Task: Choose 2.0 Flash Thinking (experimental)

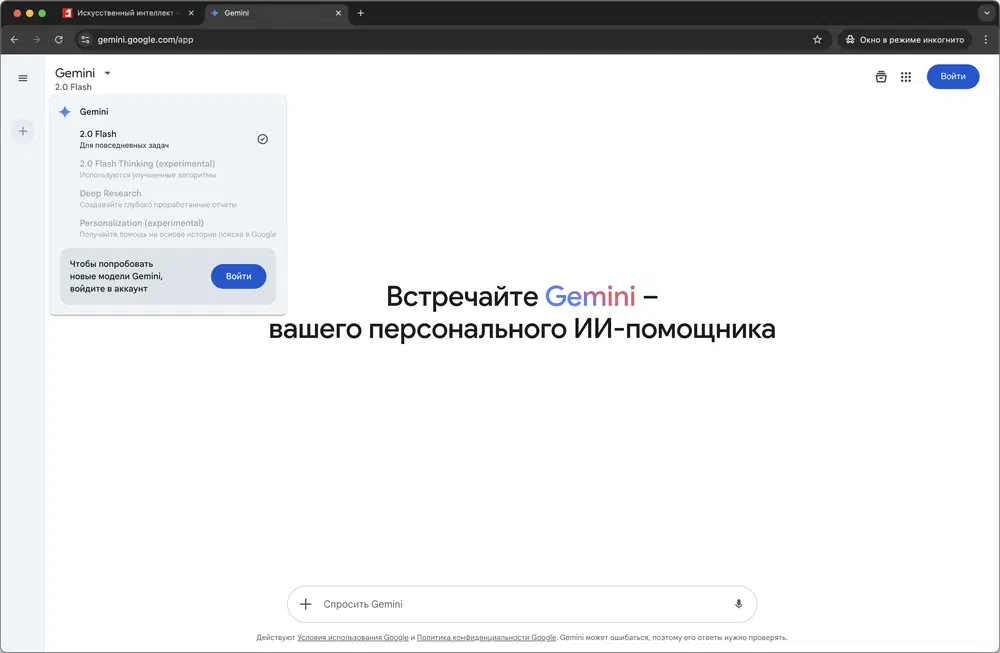Action: click(167, 169)
